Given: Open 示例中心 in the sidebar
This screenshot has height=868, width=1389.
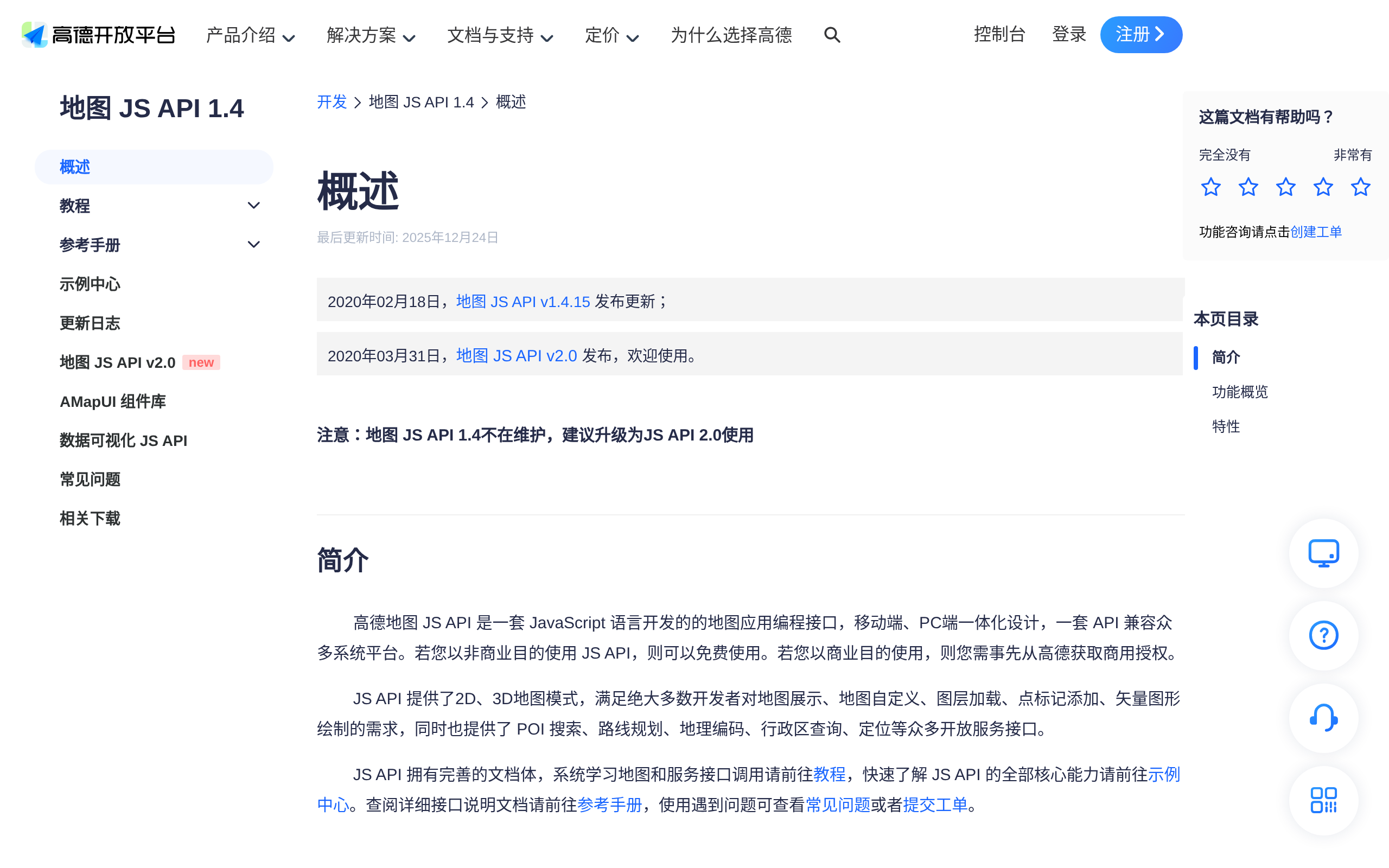Looking at the screenshot, I should pos(90,284).
